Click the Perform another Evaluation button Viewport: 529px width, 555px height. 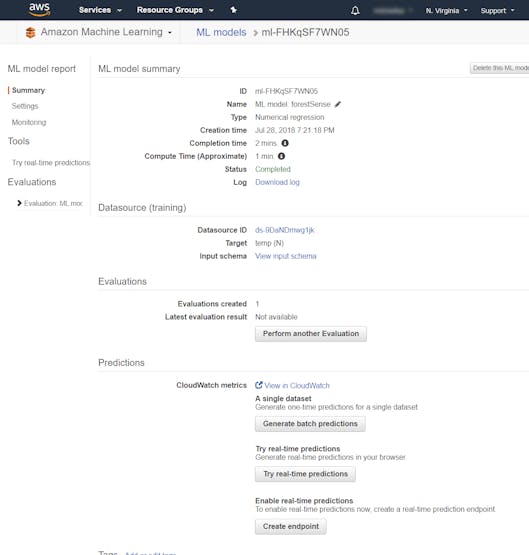tap(311, 334)
